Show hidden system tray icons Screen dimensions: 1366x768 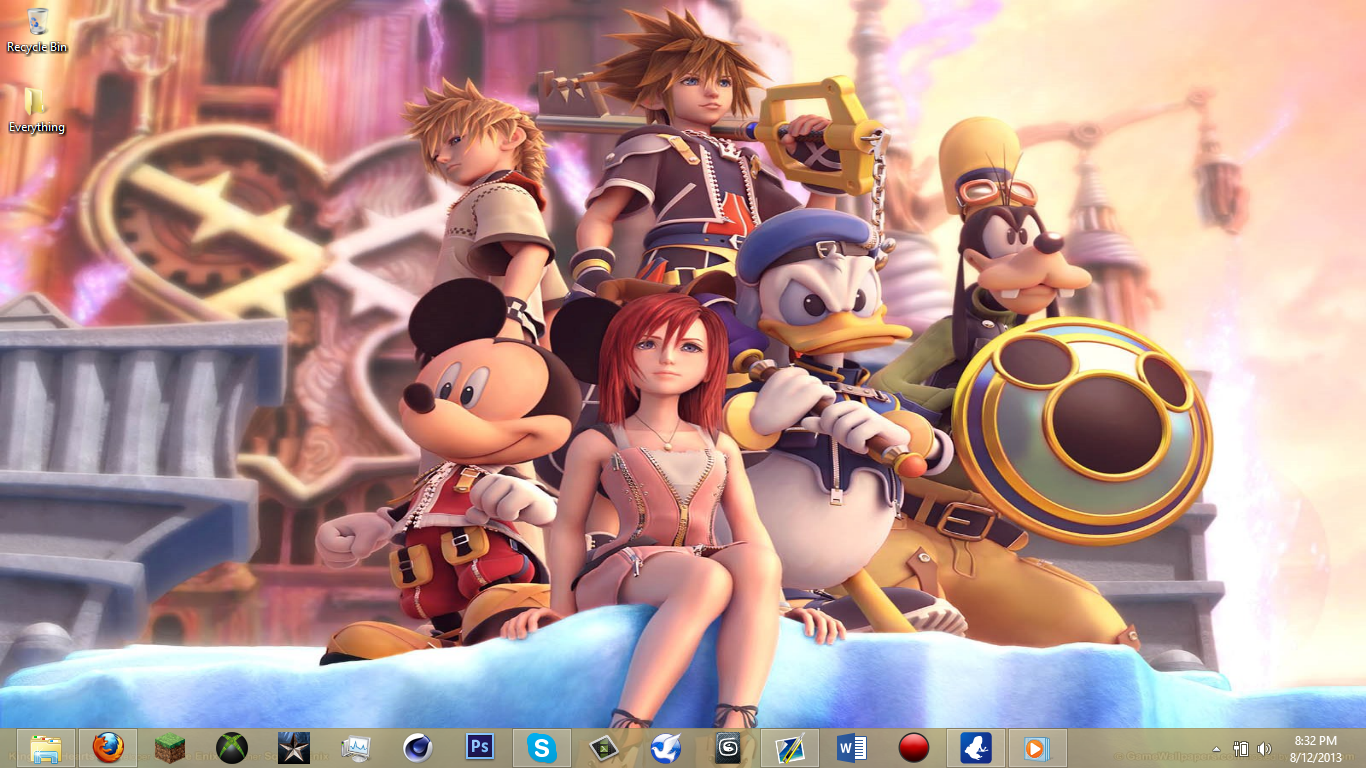(1216, 749)
